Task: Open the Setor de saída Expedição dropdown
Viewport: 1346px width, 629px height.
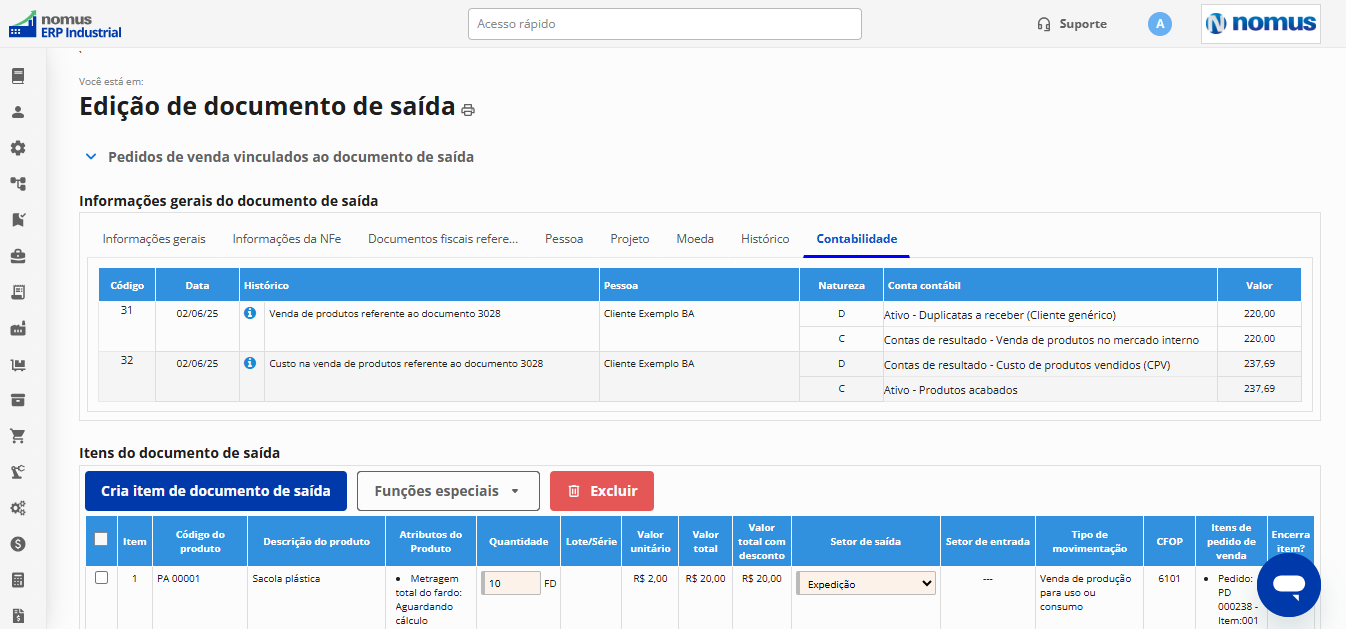Action: (x=866, y=583)
